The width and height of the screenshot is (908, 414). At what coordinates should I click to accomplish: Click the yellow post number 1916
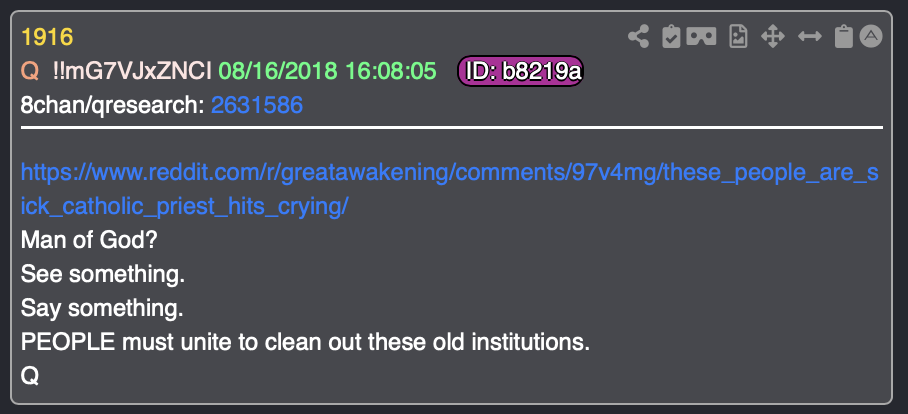tap(47, 38)
